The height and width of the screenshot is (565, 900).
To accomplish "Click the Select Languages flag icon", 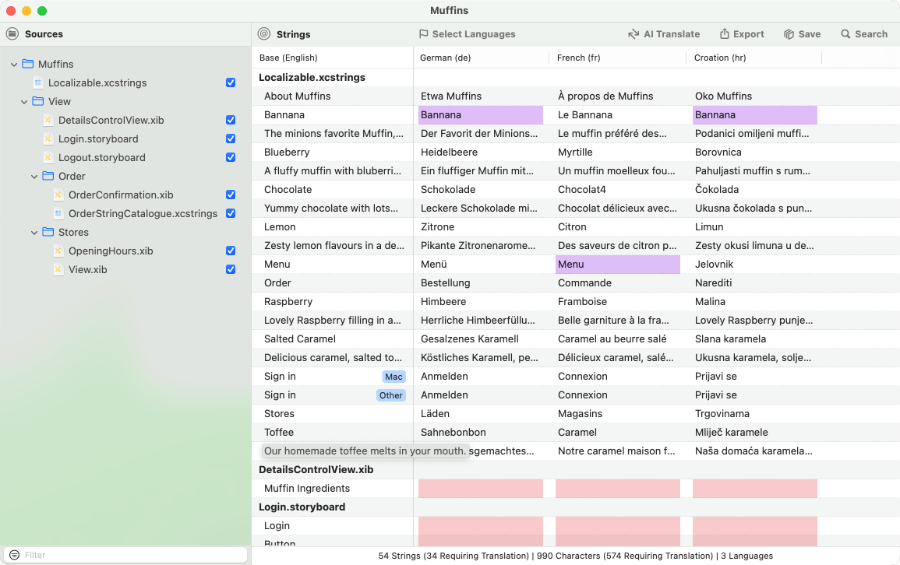I will point(424,34).
